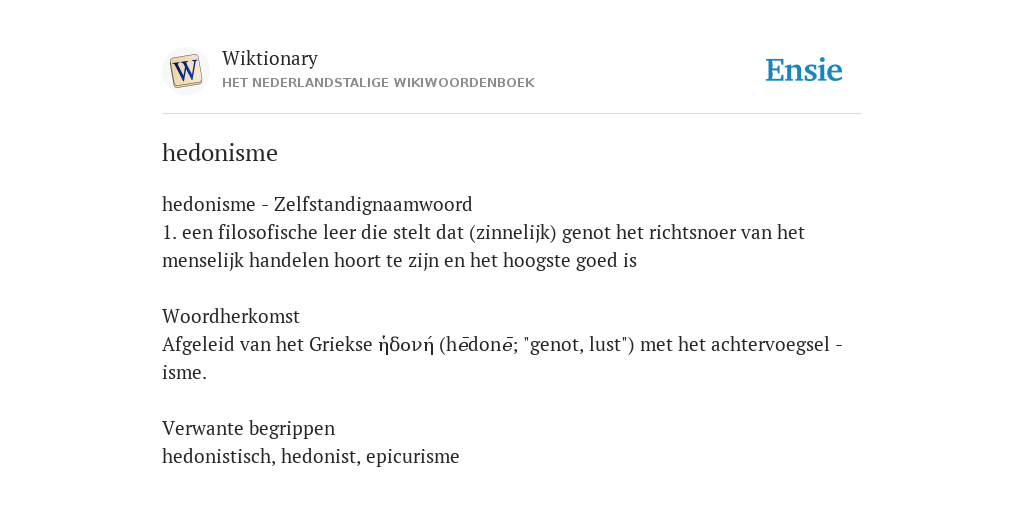Click the Greek word ἡδονή

coord(406,345)
